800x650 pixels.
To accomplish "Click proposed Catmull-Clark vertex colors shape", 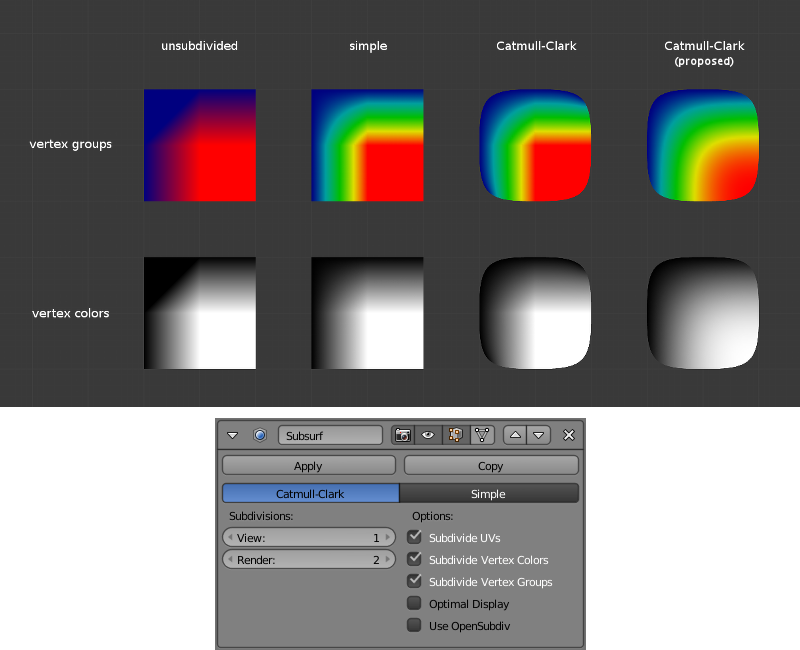I will (703, 313).
